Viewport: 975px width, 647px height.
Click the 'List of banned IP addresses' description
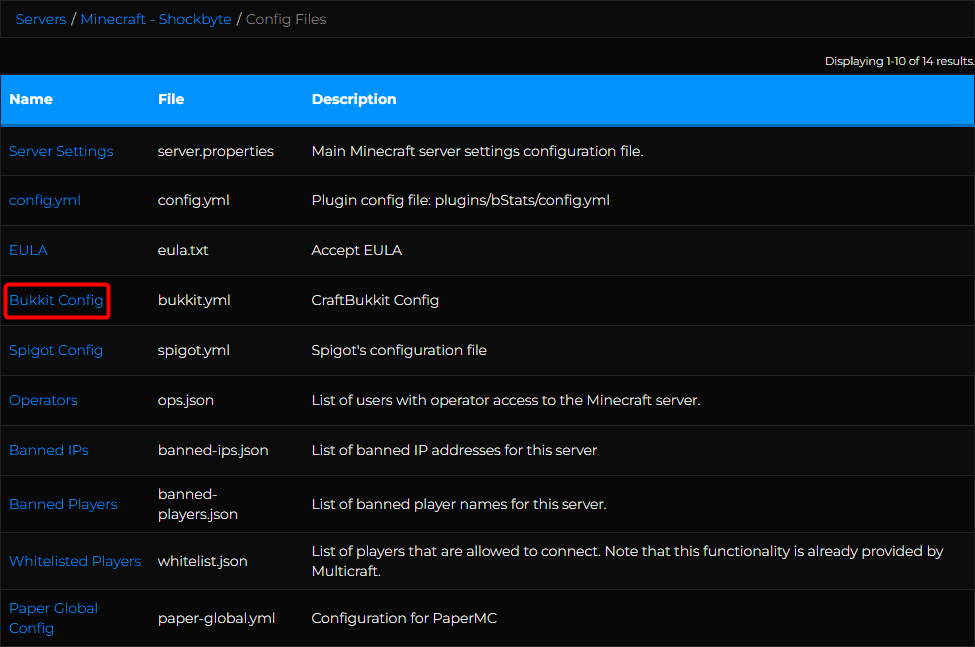click(x=455, y=450)
